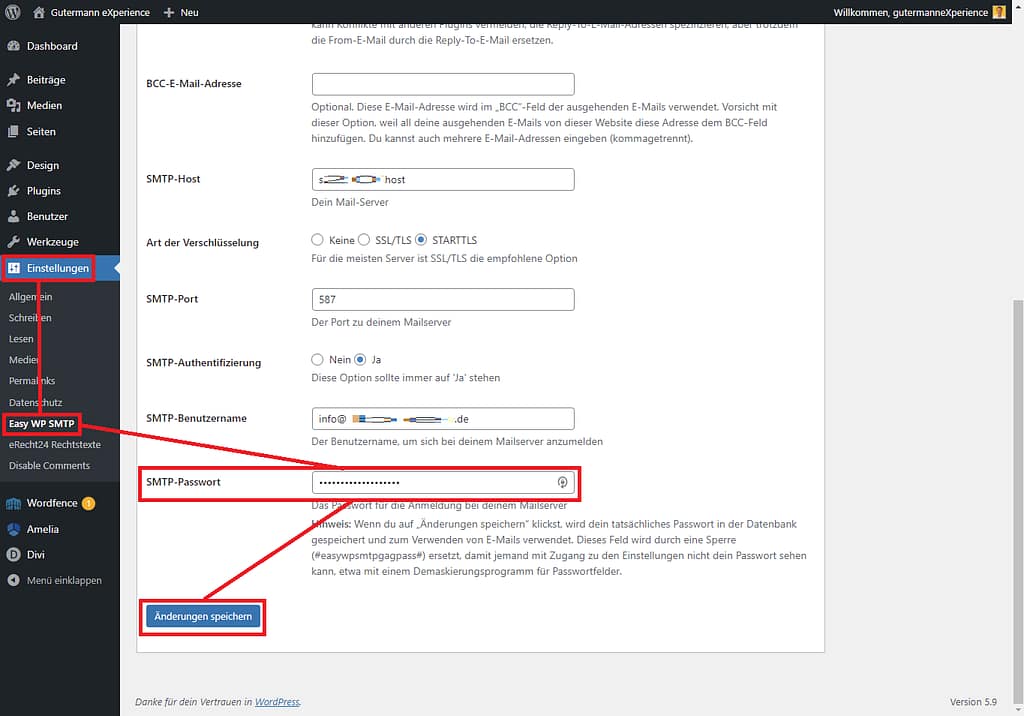Image resolution: width=1024 pixels, height=716 pixels.
Task: Select the Keine encryption radio button
Action: [x=318, y=240]
